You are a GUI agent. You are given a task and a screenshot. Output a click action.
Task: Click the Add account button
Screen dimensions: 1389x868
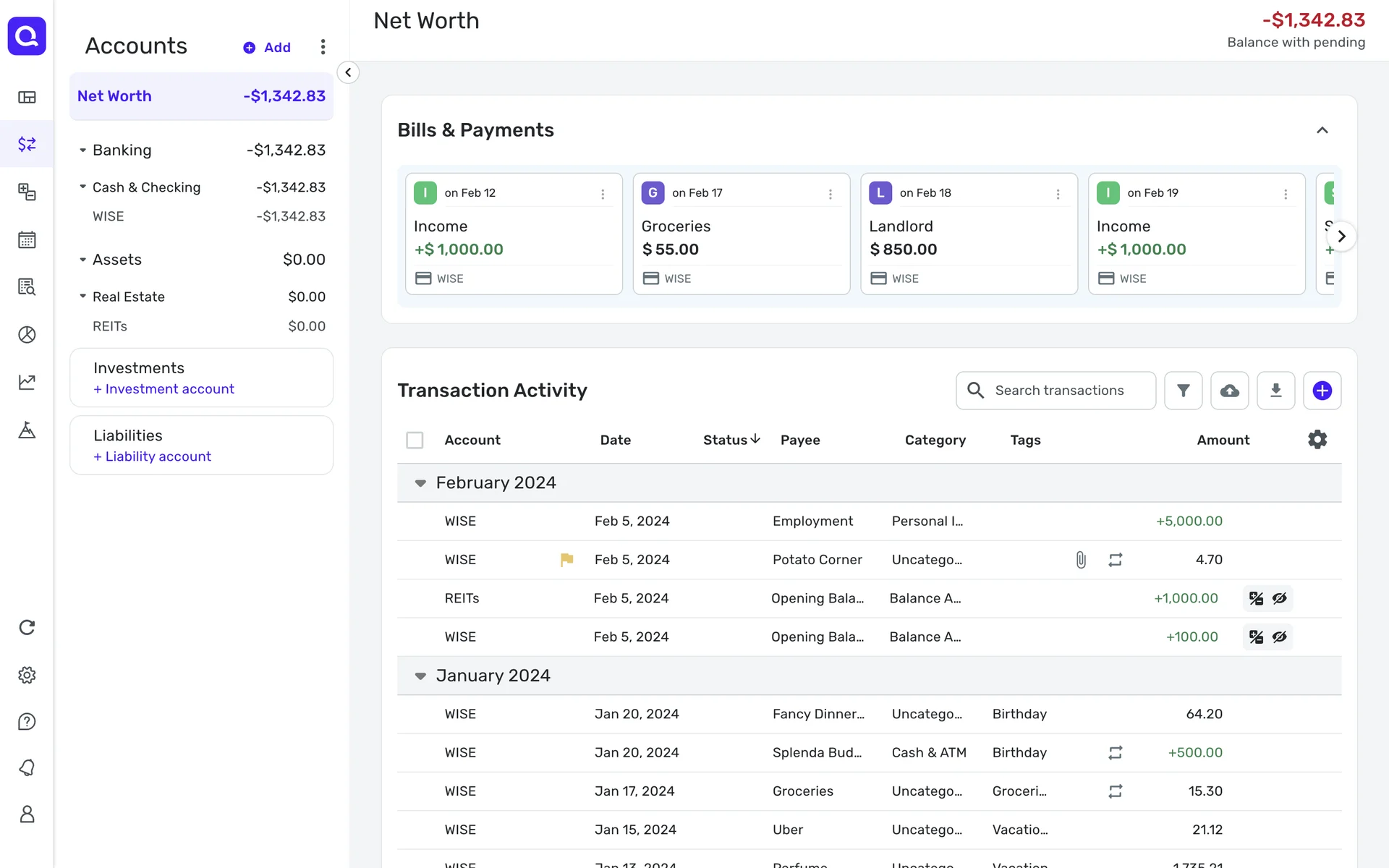(267, 48)
